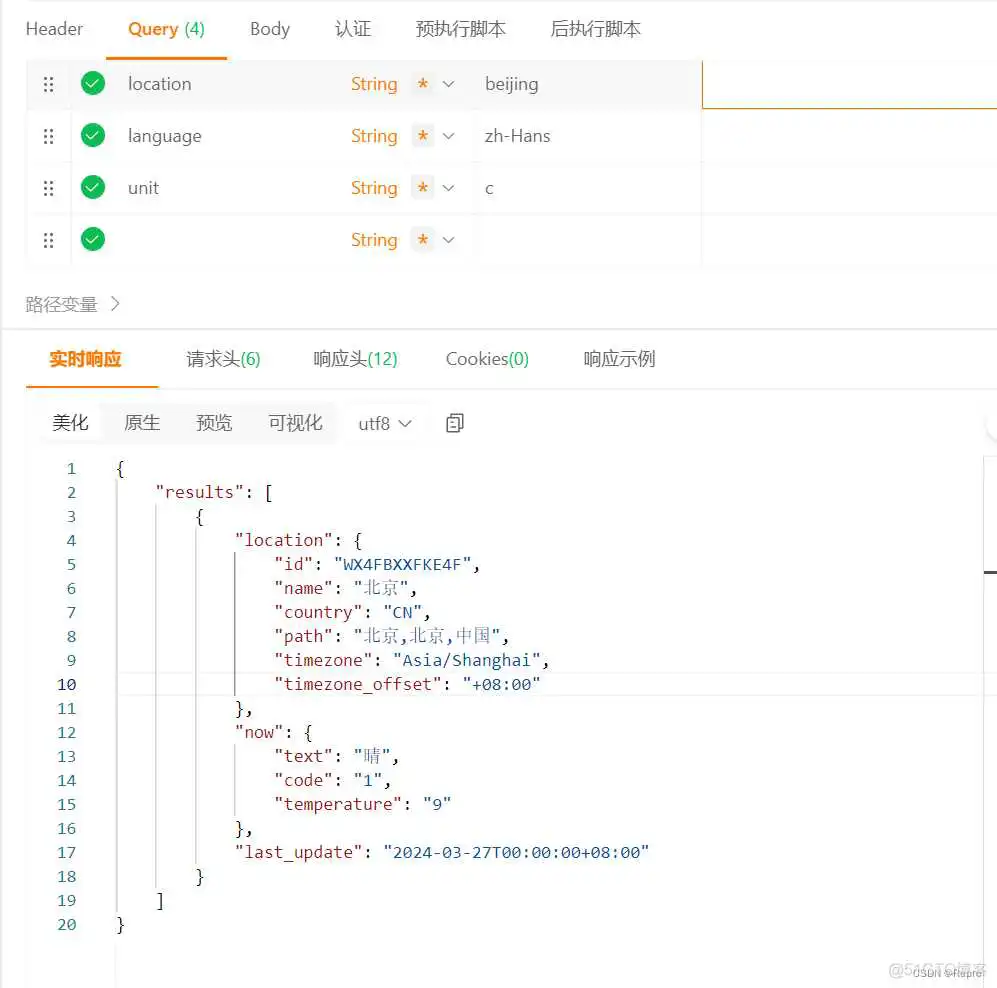This screenshot has width=997, height=988.
Task: Select the String type label for unit
Action: pos(374,188)
